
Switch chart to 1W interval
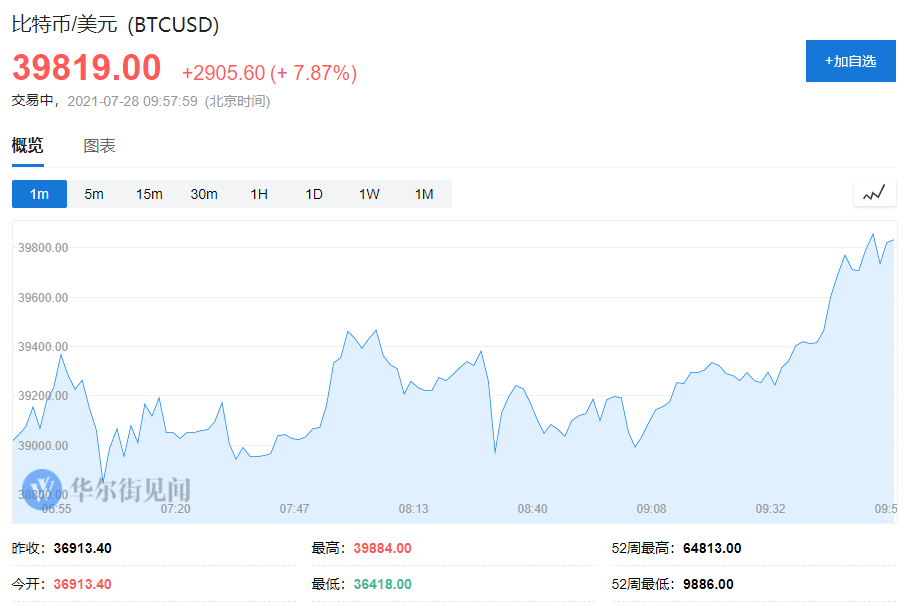point(369,194)
